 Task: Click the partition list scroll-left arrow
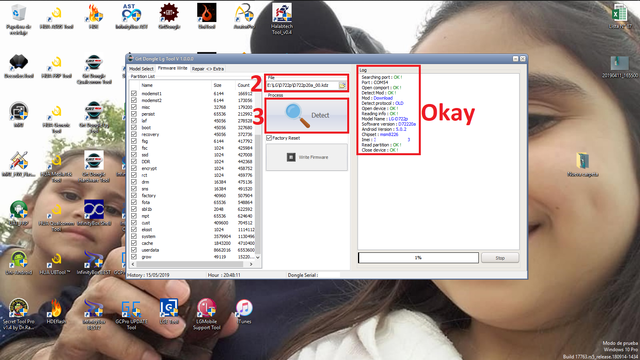coord(133,264)
